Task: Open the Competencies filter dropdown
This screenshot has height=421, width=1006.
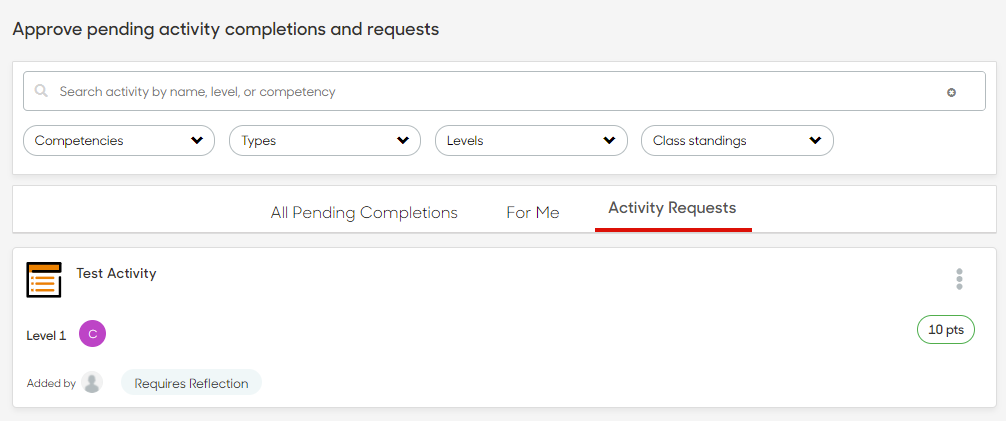Action: click(x=119, y=141)
